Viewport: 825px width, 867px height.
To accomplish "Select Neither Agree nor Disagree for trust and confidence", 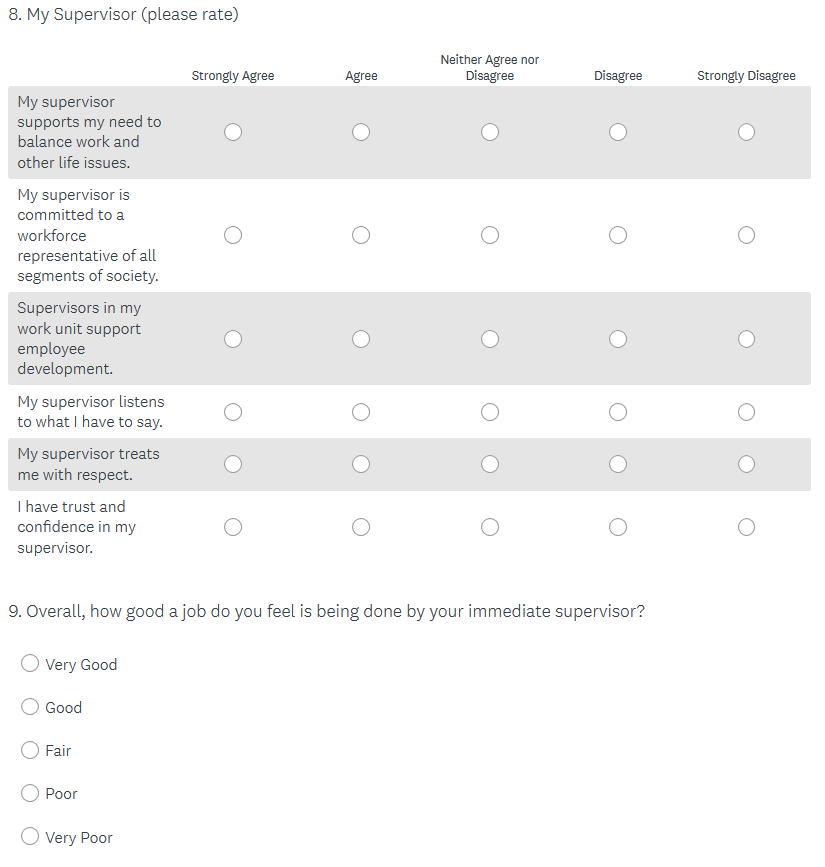I will 490,527.
